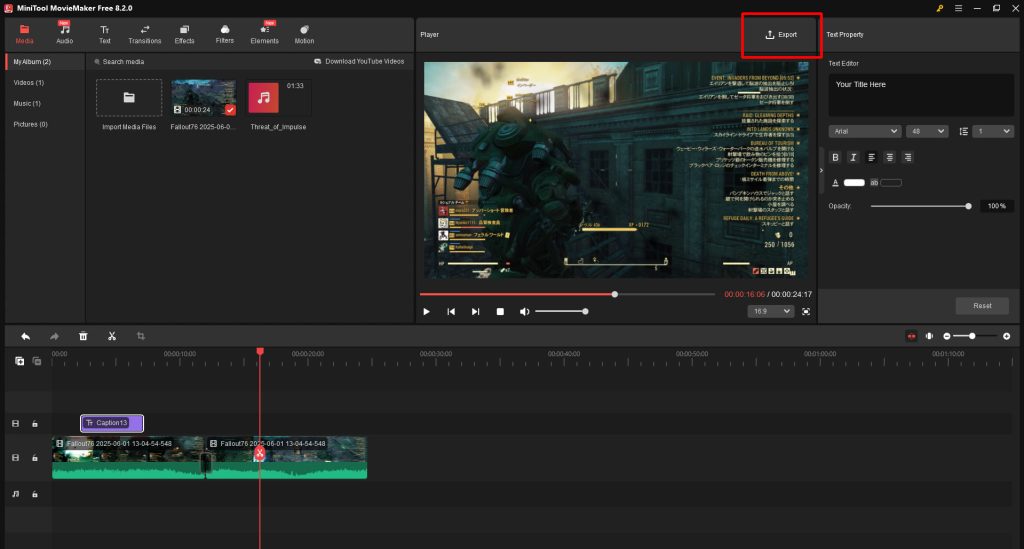Open the white text color swatch
Viewport: 1024px width, 549px height.
(x=854, y=183)
